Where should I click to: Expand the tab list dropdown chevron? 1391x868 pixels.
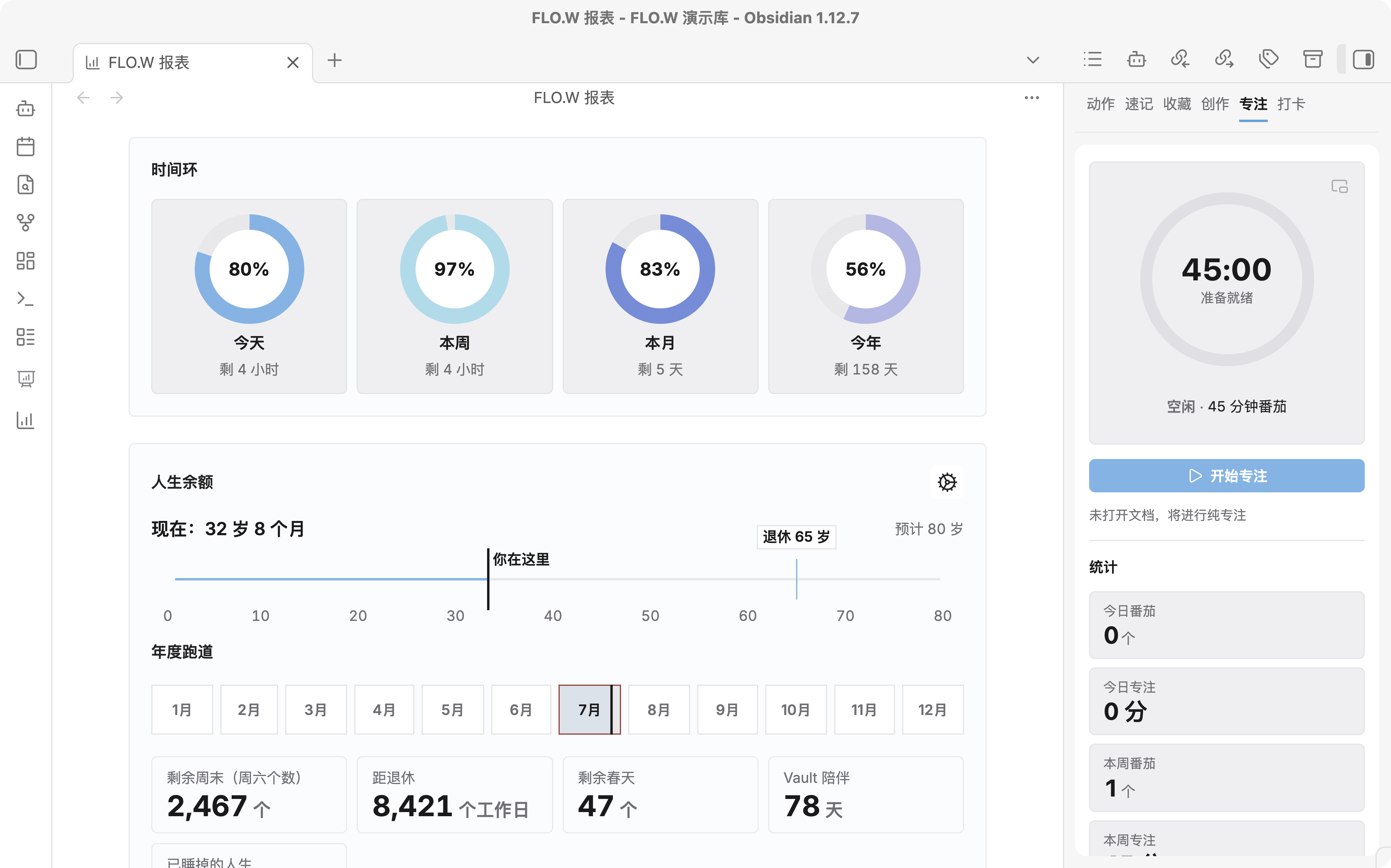tap(1033, 60)
